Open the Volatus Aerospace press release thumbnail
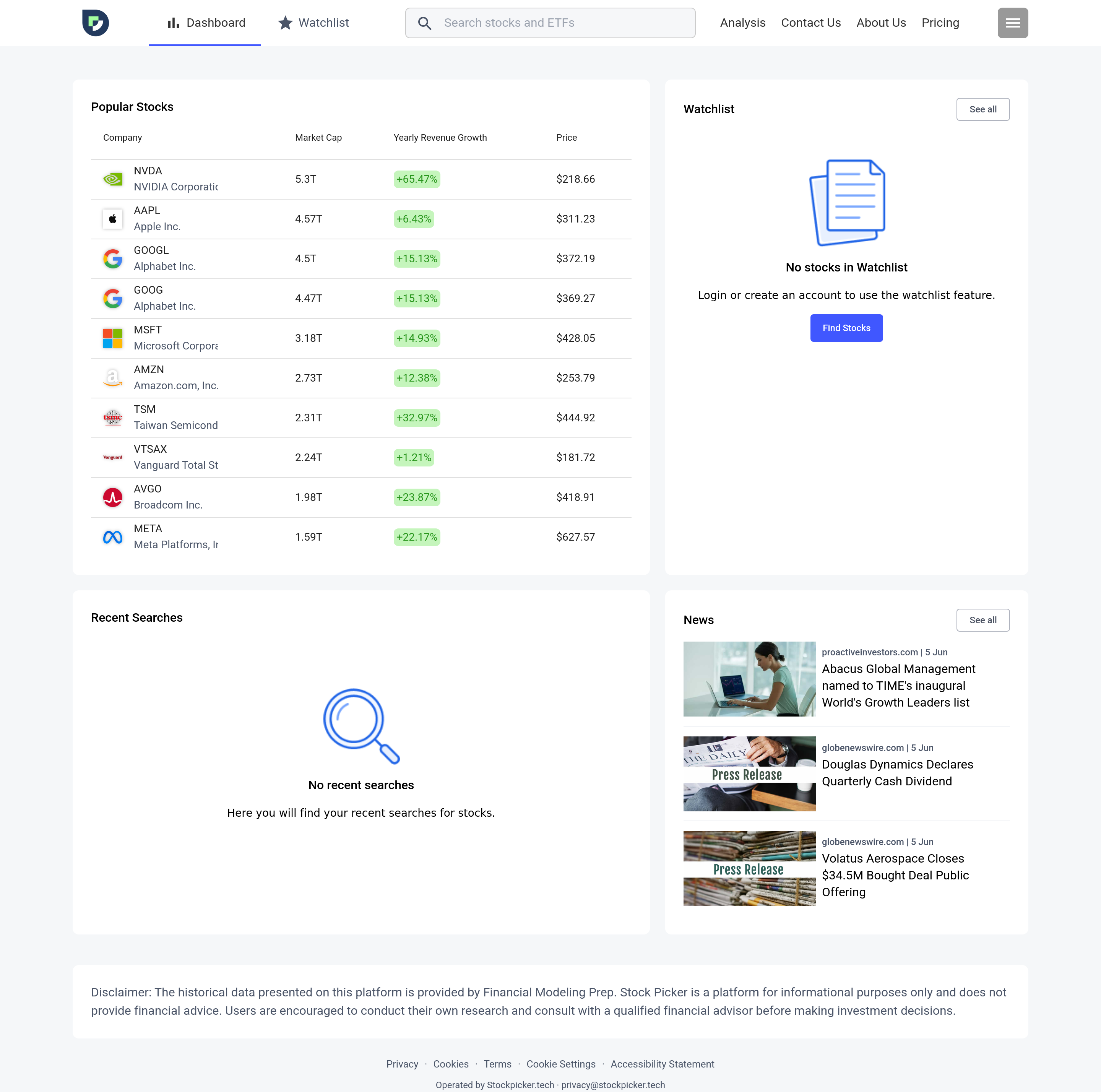This screenshot has height=1092, width=1101. pyautogui.click(x=749, y=869)
